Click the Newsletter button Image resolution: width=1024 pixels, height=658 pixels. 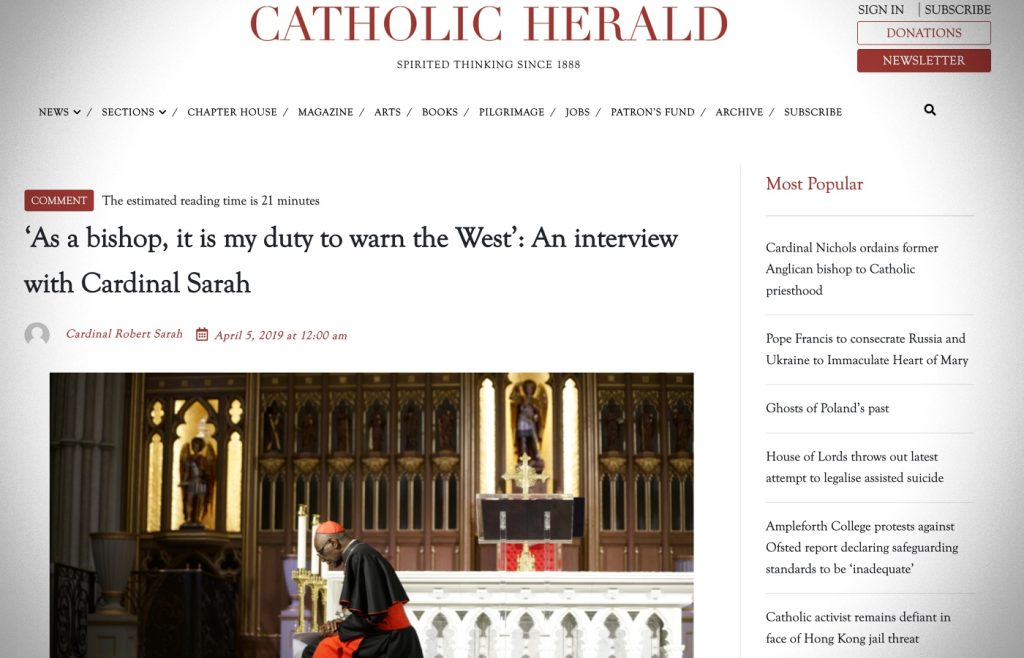923,61
